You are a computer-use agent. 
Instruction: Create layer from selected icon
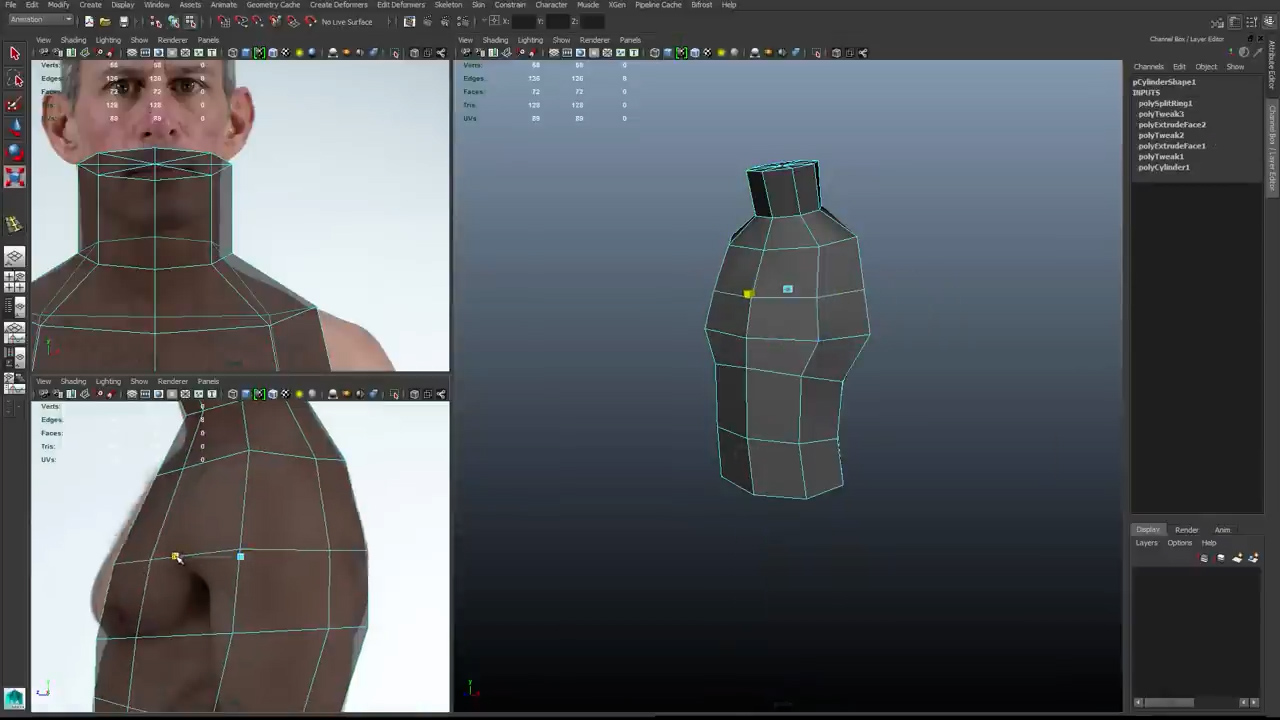click(1253, 558)
